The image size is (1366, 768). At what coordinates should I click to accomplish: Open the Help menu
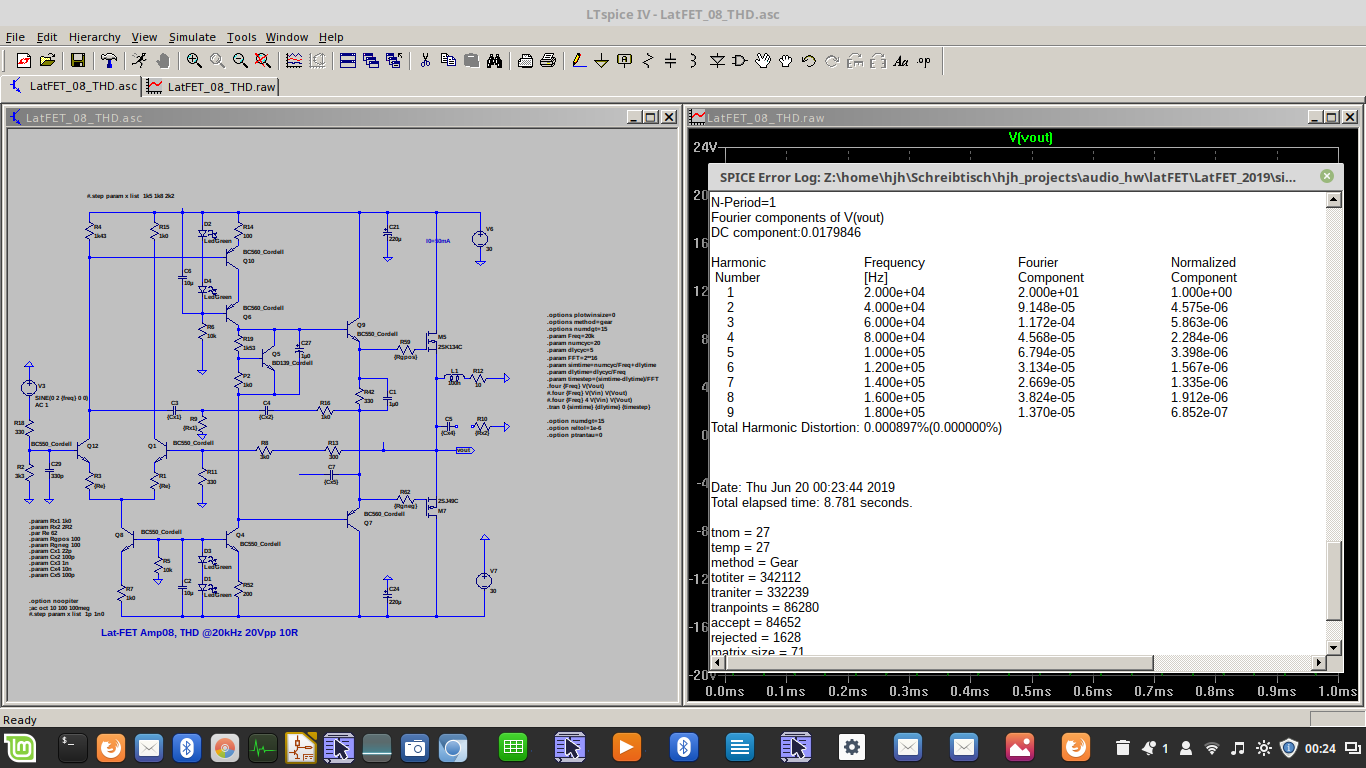pyautogui.click(x=331, y=37)
